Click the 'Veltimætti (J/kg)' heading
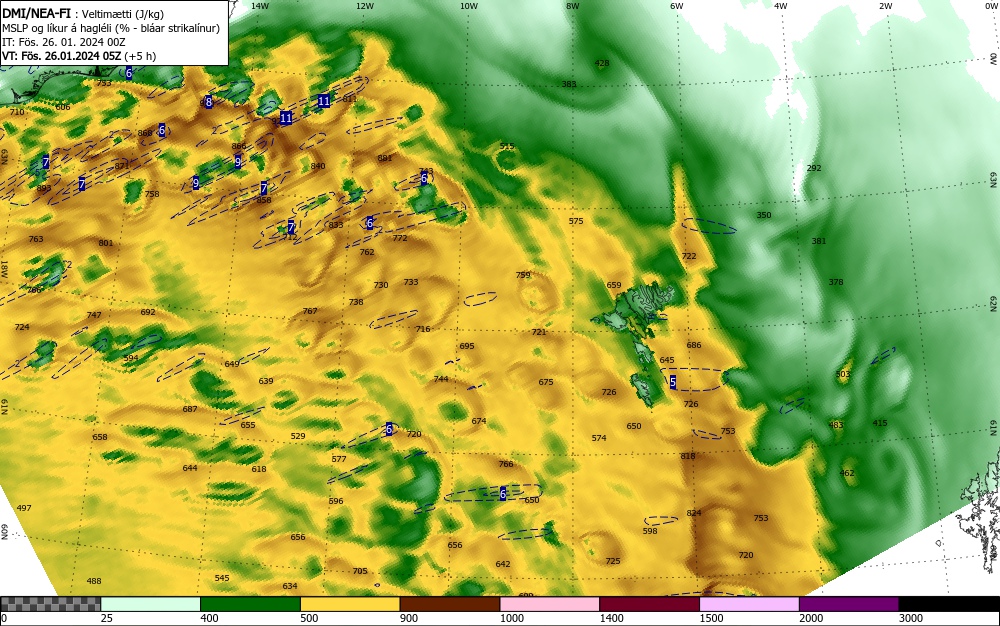The width and height of the screenshot is (1000, 626). [123, 14]
